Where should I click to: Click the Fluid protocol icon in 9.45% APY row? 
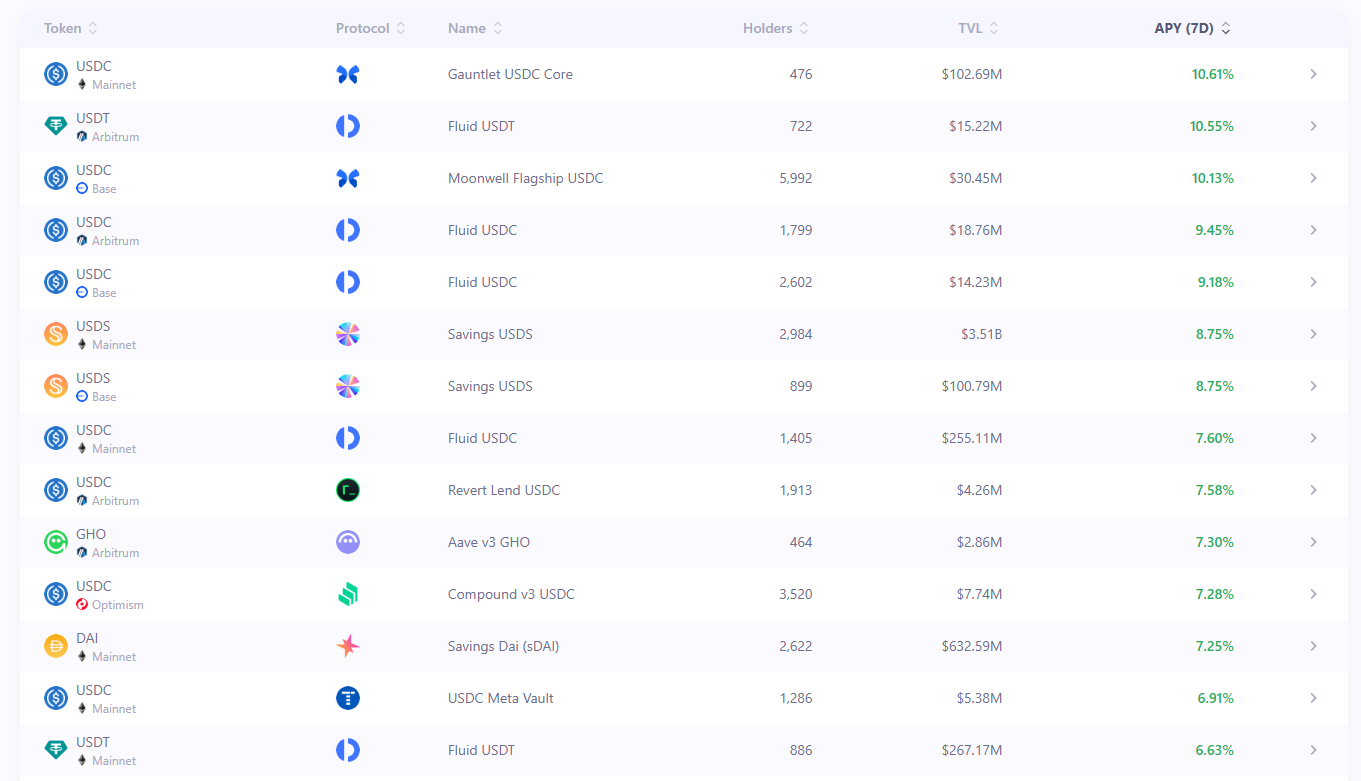[x=348, y=230]
